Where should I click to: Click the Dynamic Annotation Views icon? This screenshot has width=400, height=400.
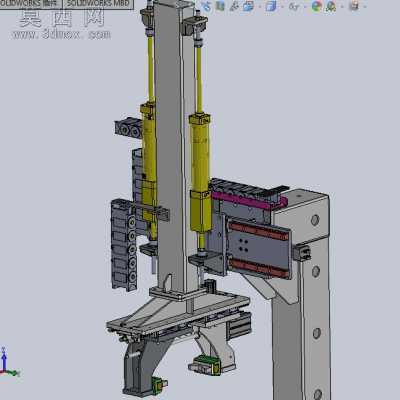pyautogui.click(x=234, y=6)
